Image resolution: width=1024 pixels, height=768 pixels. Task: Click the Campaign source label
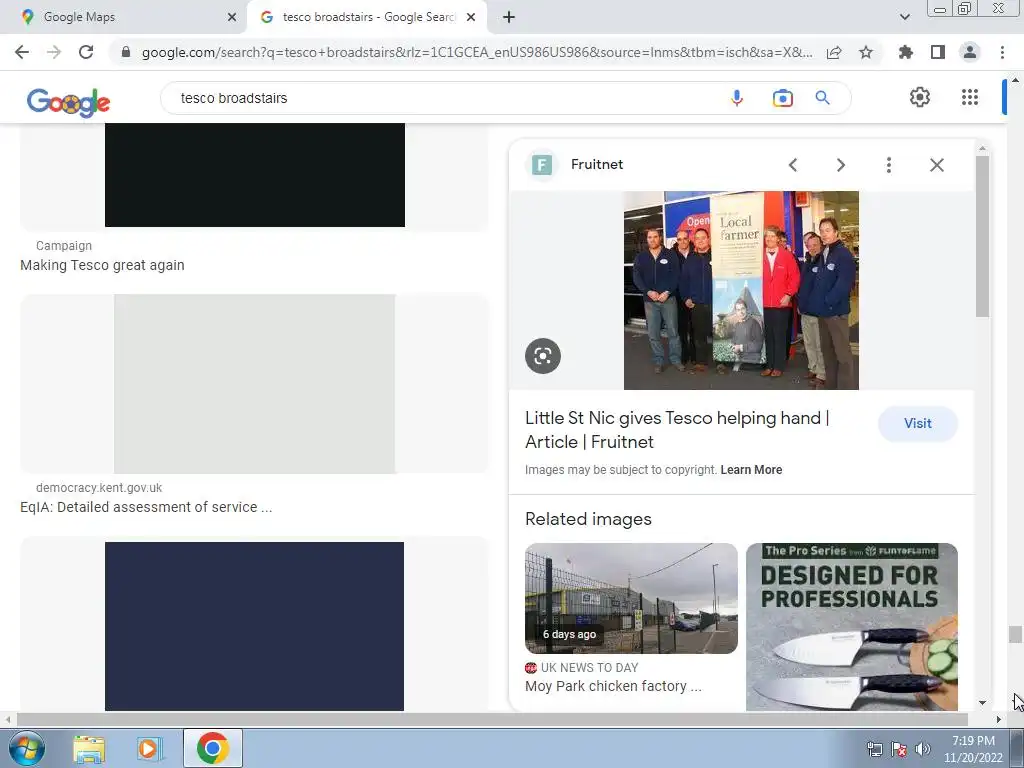63,246
